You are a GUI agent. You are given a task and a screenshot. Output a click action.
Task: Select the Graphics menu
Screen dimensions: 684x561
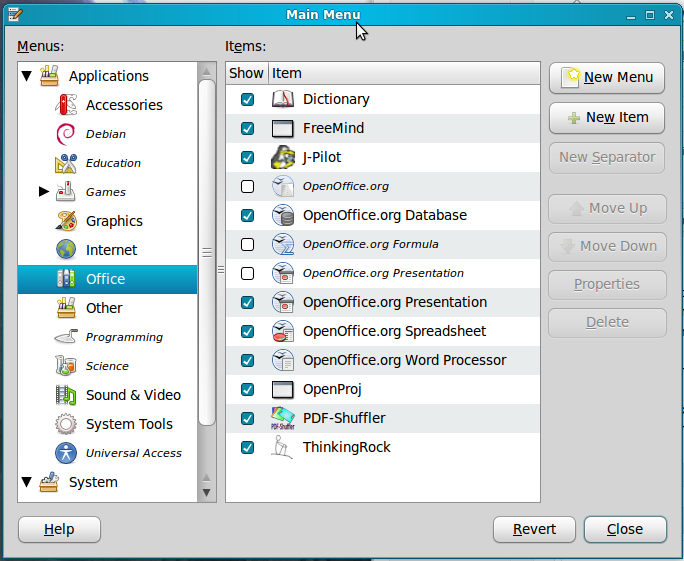click(114, 221)
